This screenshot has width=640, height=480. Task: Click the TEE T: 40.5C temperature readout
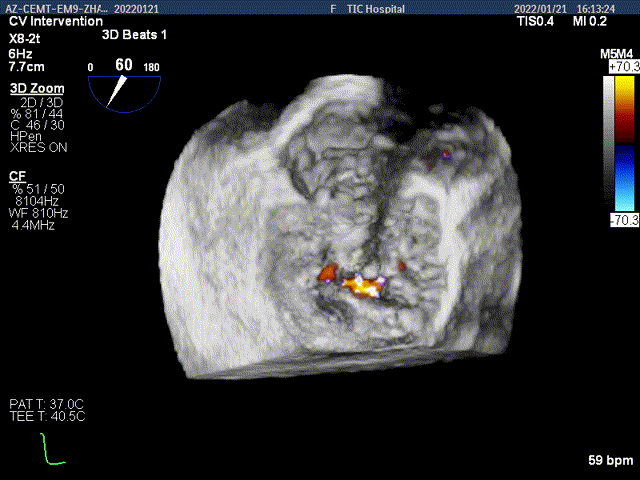click(47, 416)
